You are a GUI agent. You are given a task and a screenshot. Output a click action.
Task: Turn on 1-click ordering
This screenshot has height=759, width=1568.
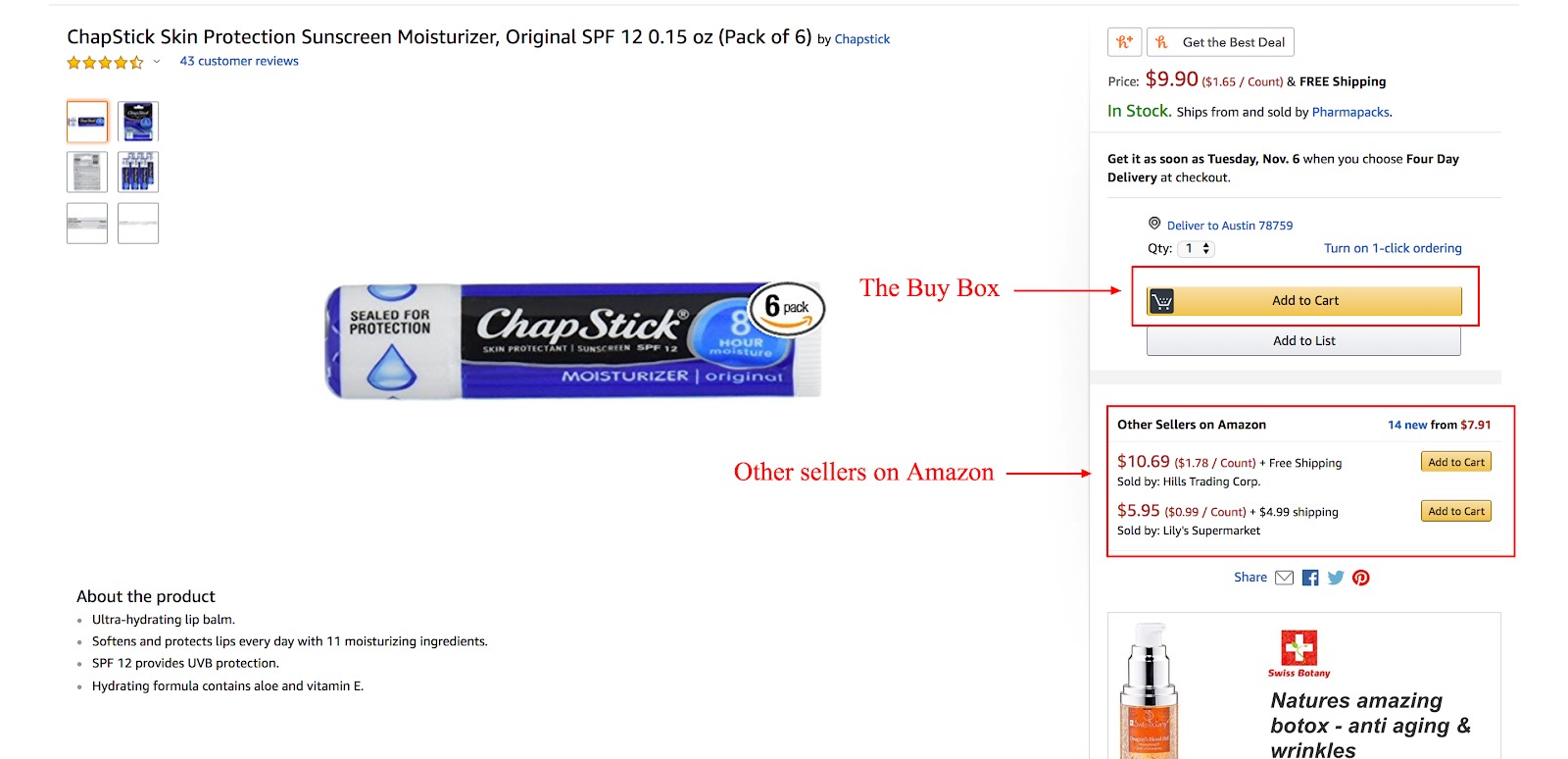click(1393, 248)
